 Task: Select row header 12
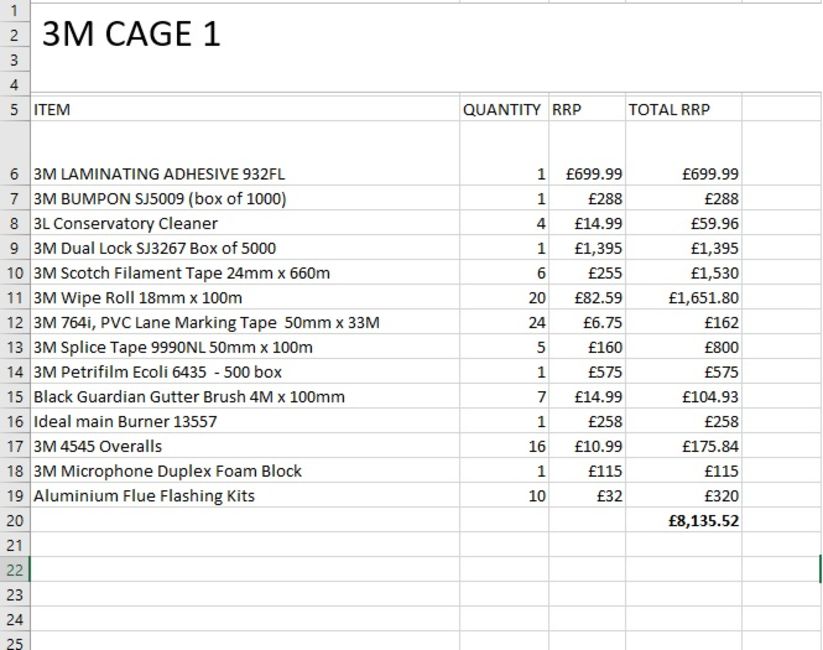[x=15, y=322]
